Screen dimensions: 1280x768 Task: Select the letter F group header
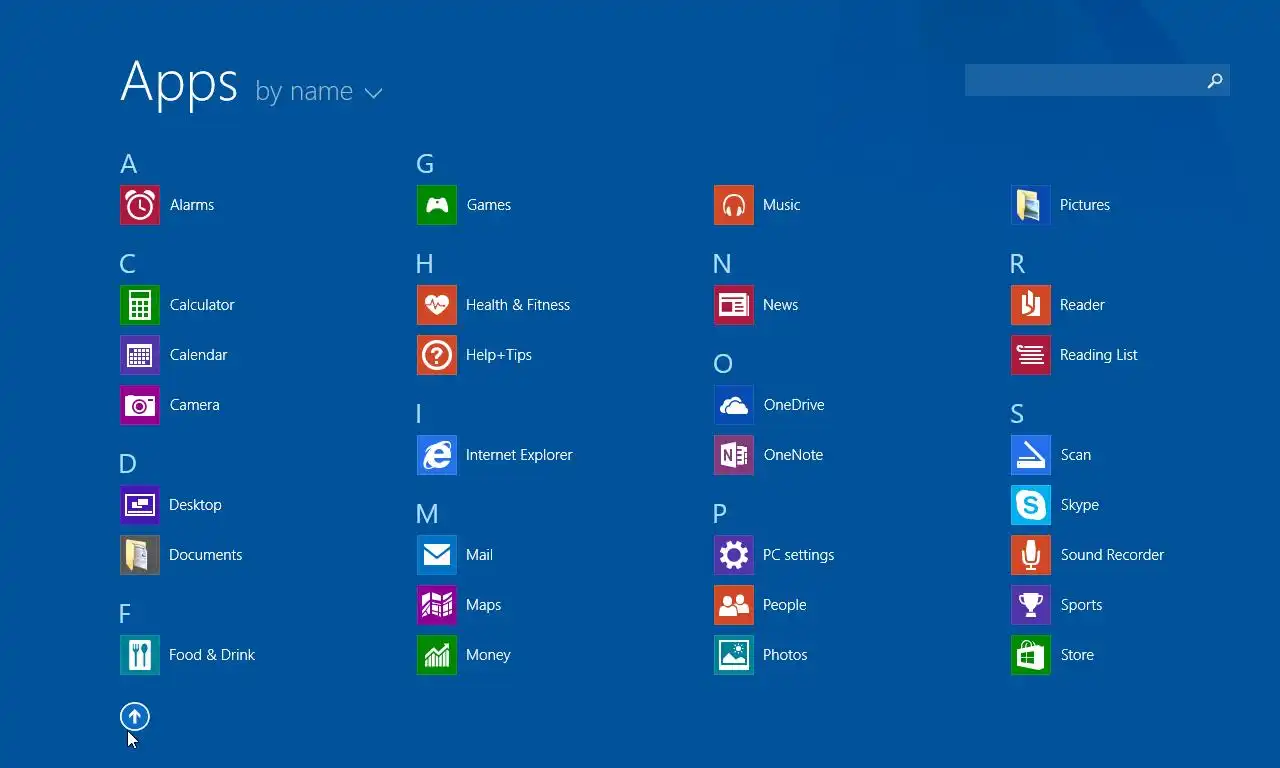click(125, 614)
